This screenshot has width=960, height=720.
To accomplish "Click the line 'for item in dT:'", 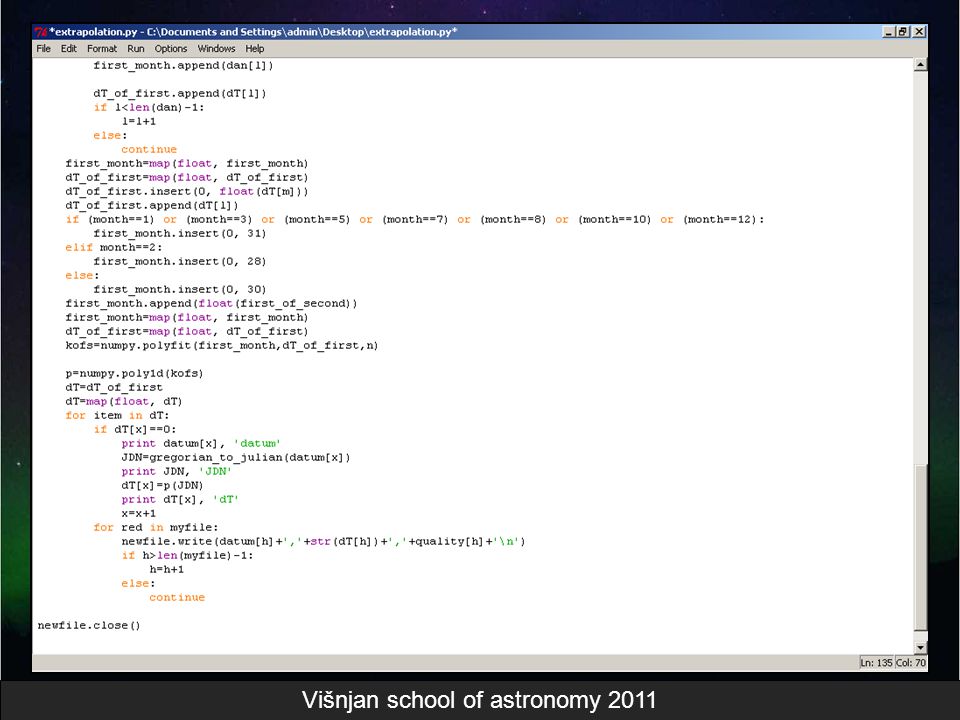I will pyautogui.click(x=117, y=415).
